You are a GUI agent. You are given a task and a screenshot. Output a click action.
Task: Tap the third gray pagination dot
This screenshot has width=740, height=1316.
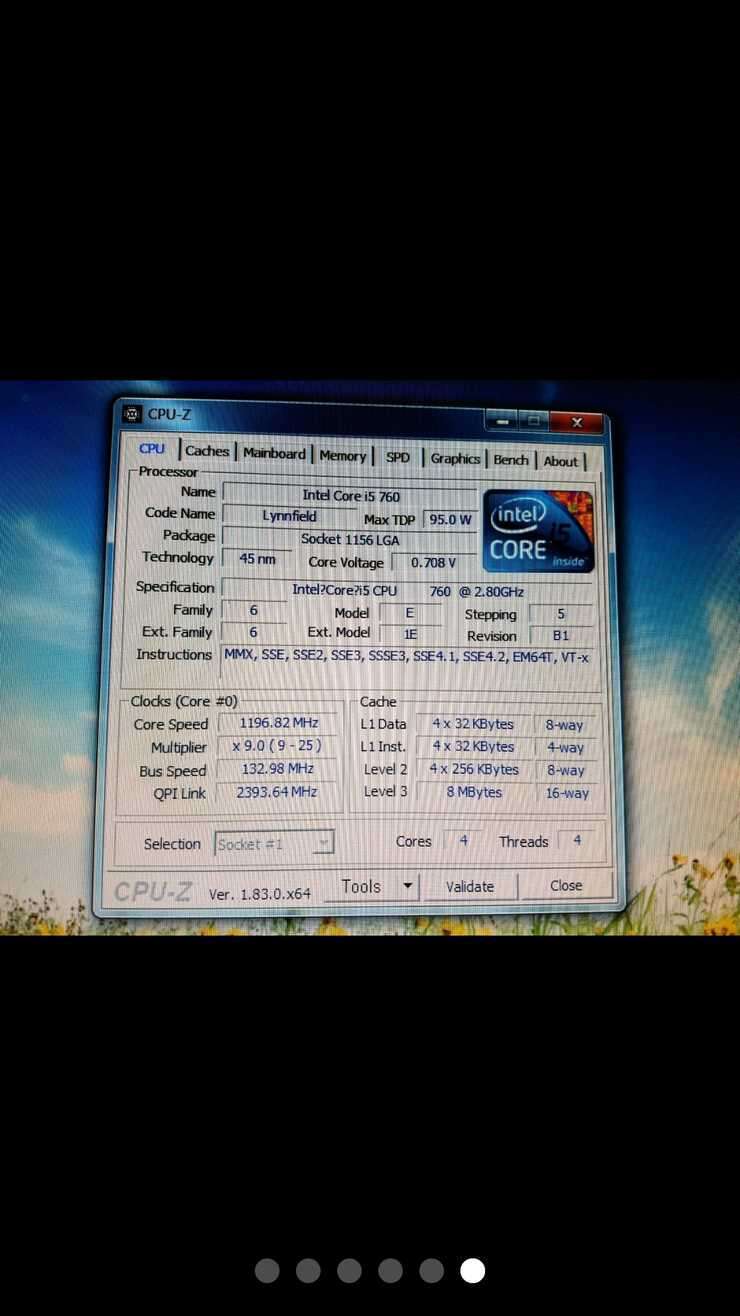click(x=349, y=1271)
